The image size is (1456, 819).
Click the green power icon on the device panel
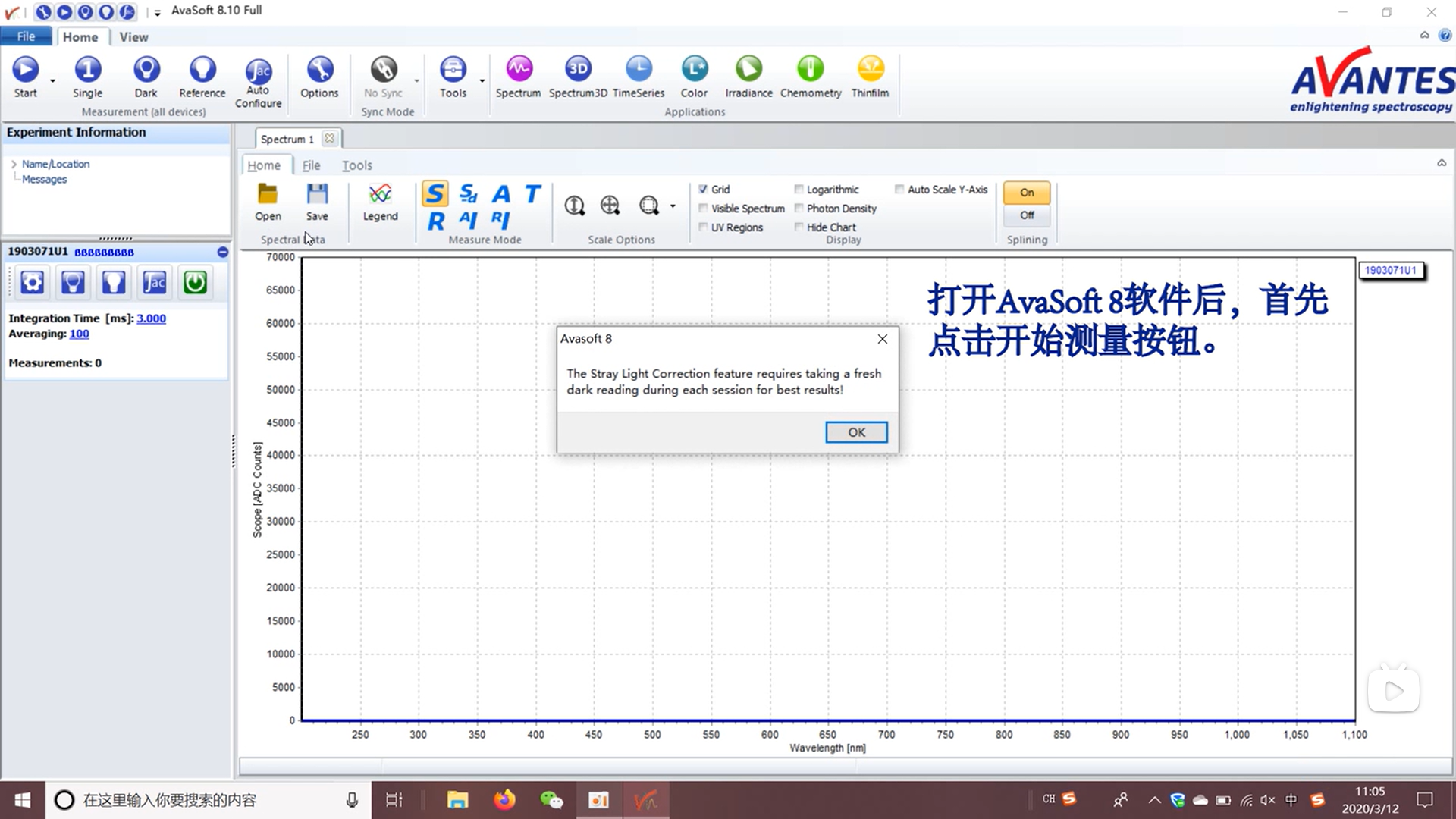[195, 282]
